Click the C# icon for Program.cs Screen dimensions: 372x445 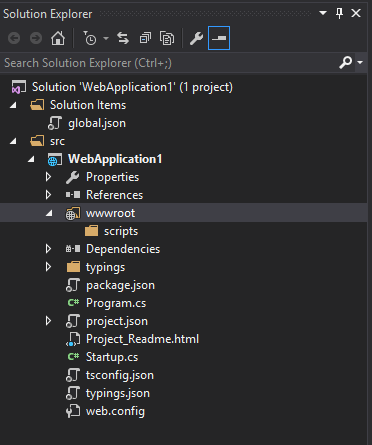point(73,303)
